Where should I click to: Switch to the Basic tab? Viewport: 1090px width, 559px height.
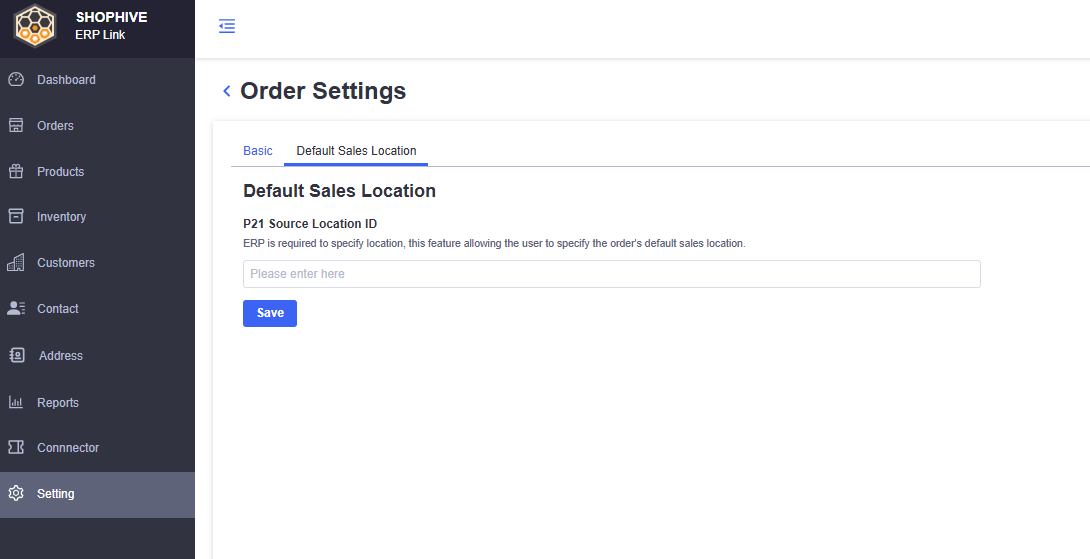(x=258, y=151)
